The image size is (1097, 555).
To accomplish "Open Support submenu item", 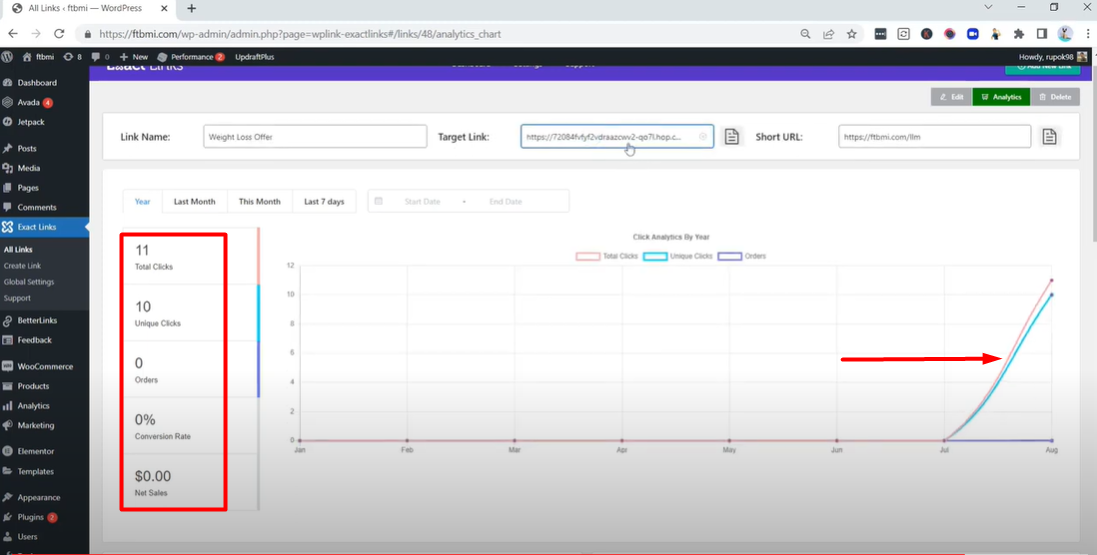I will click(x=17, y=297).
